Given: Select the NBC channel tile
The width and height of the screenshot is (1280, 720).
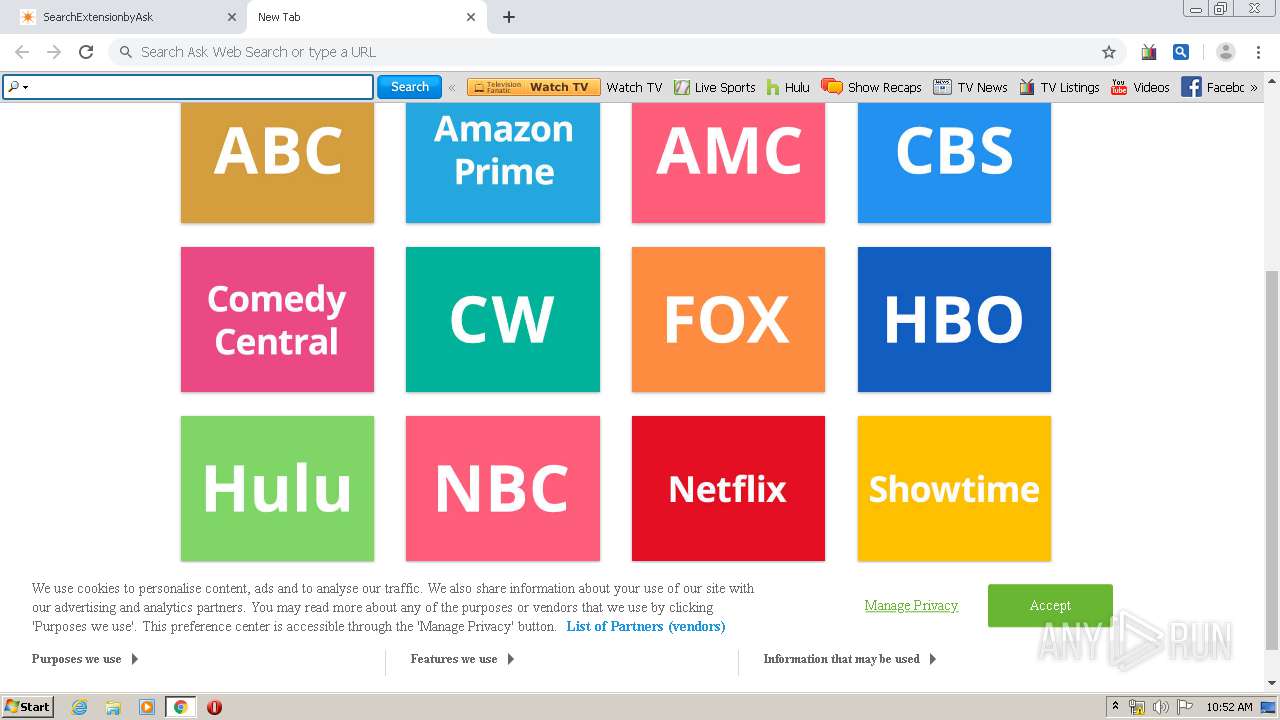Looking at the screenshot, I should click(503, 489).
